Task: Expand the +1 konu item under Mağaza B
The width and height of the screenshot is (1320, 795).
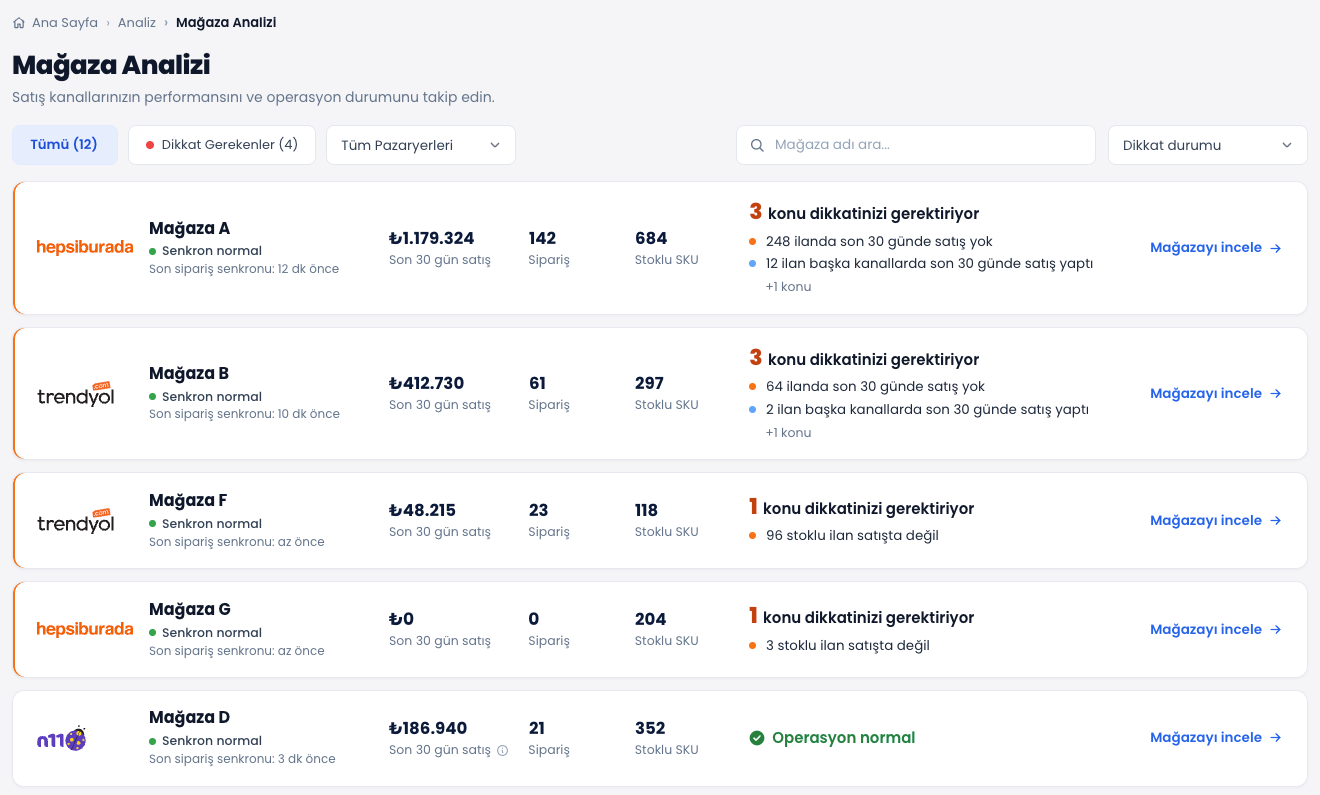Action: (788, 433)
